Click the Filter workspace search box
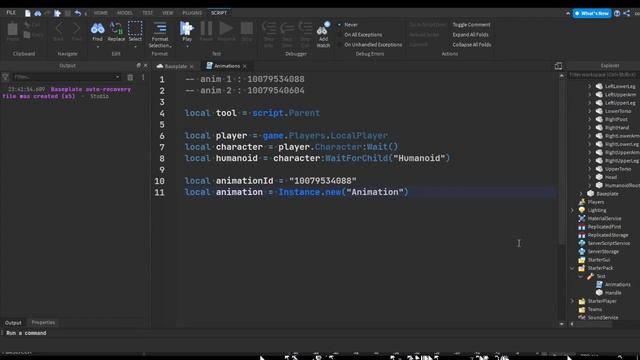 click(603, 75)
